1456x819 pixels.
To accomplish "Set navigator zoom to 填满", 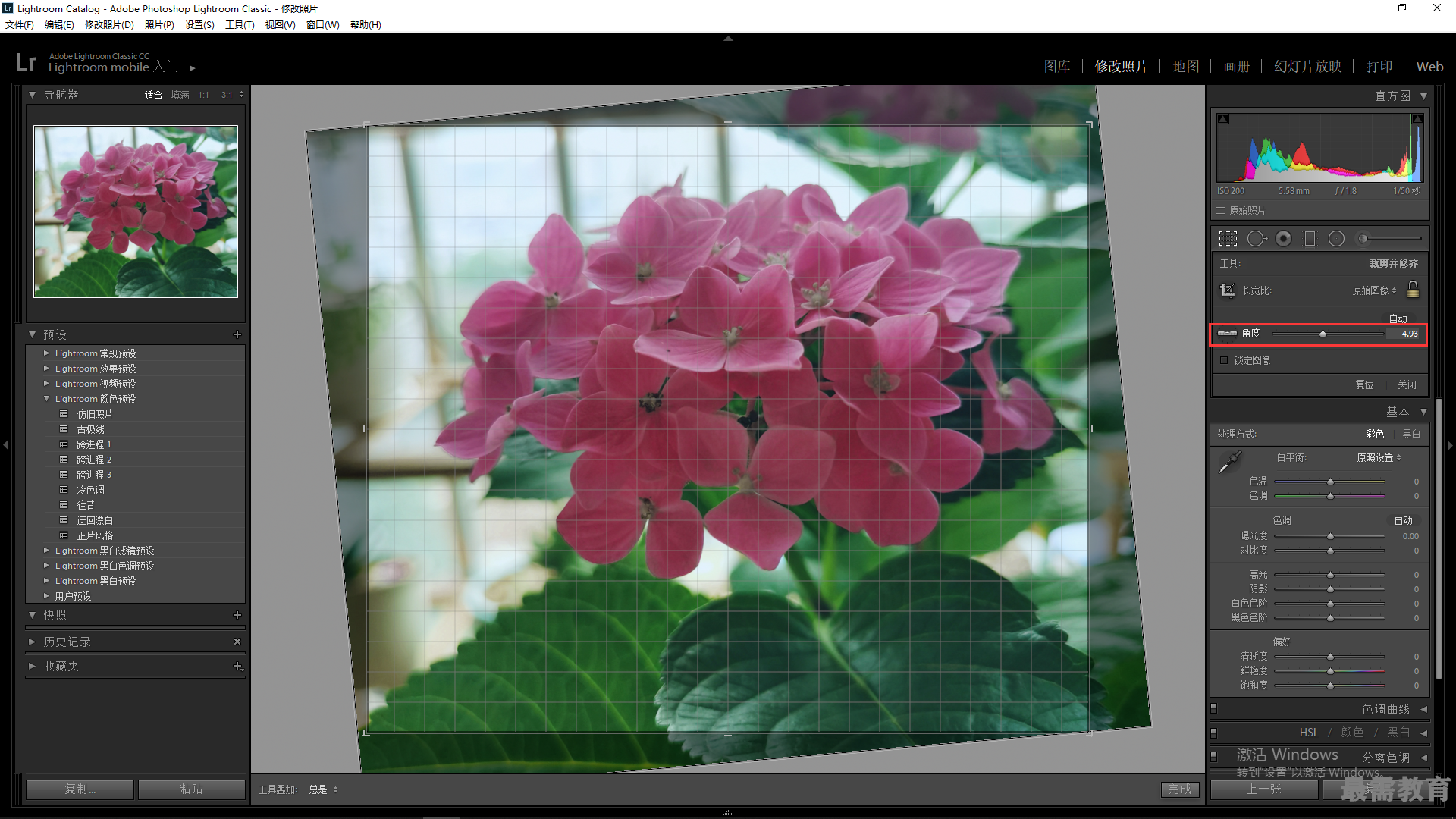I will [180, 95].
